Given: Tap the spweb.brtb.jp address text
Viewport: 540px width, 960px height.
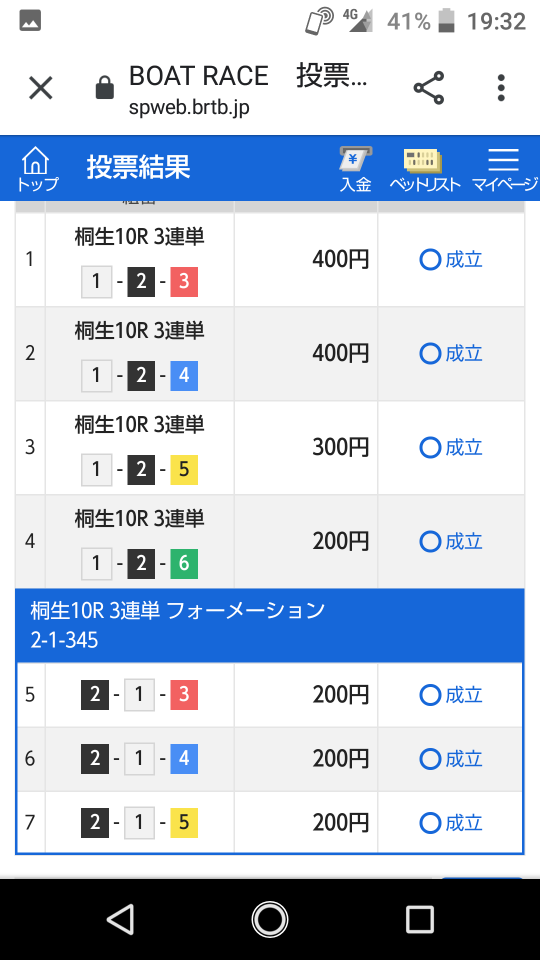Looking at the screenshot, I should point(189,107).
